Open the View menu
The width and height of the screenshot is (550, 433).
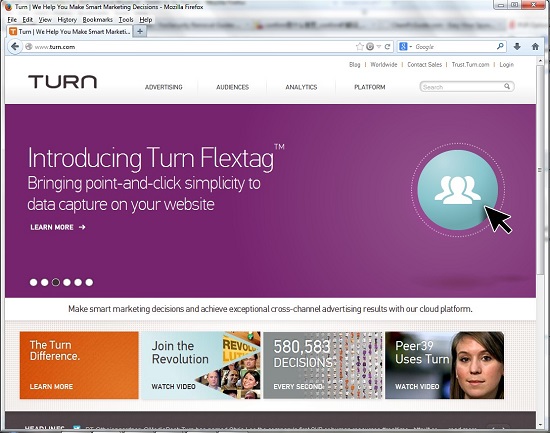pyautogui.click(x=45, y=20)
